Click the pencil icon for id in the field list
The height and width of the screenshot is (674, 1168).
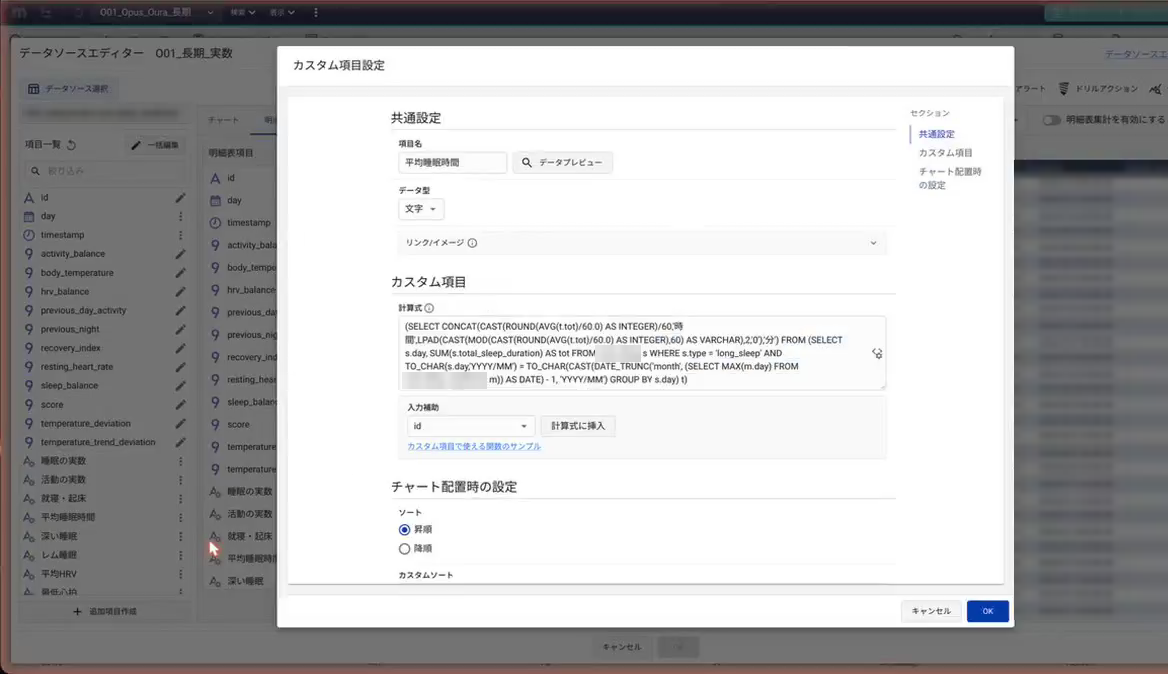[180, 198]
